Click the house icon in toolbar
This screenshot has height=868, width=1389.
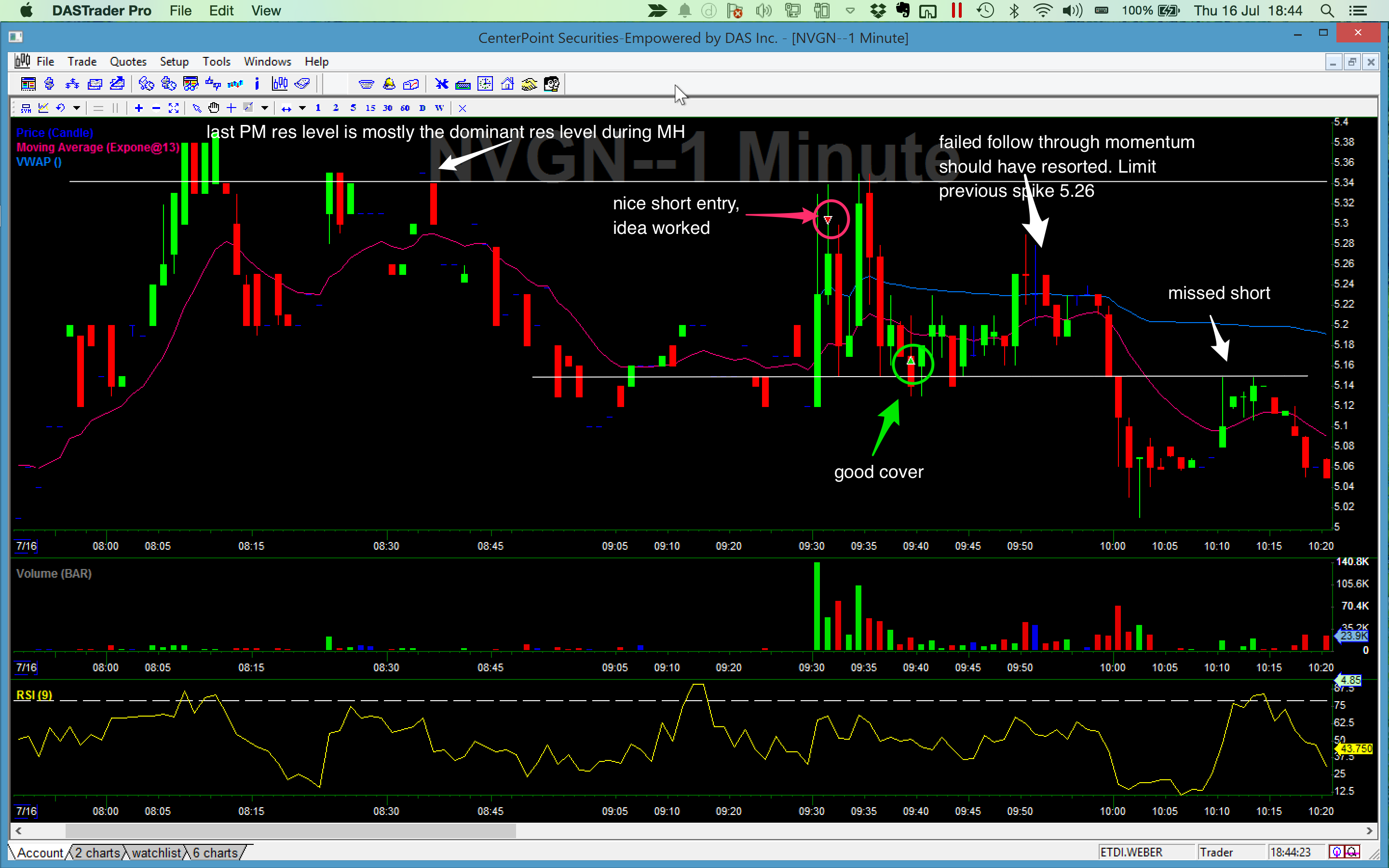tap(507, 84)
